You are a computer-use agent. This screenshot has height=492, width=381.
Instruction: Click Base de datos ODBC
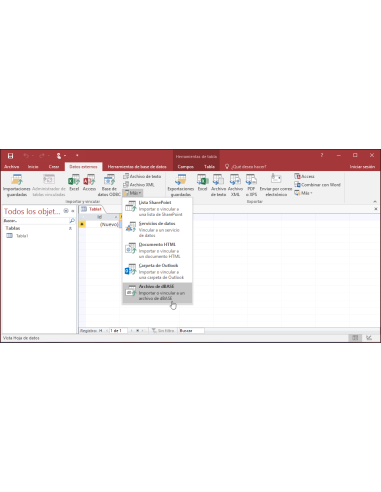[x=109, y=185]
